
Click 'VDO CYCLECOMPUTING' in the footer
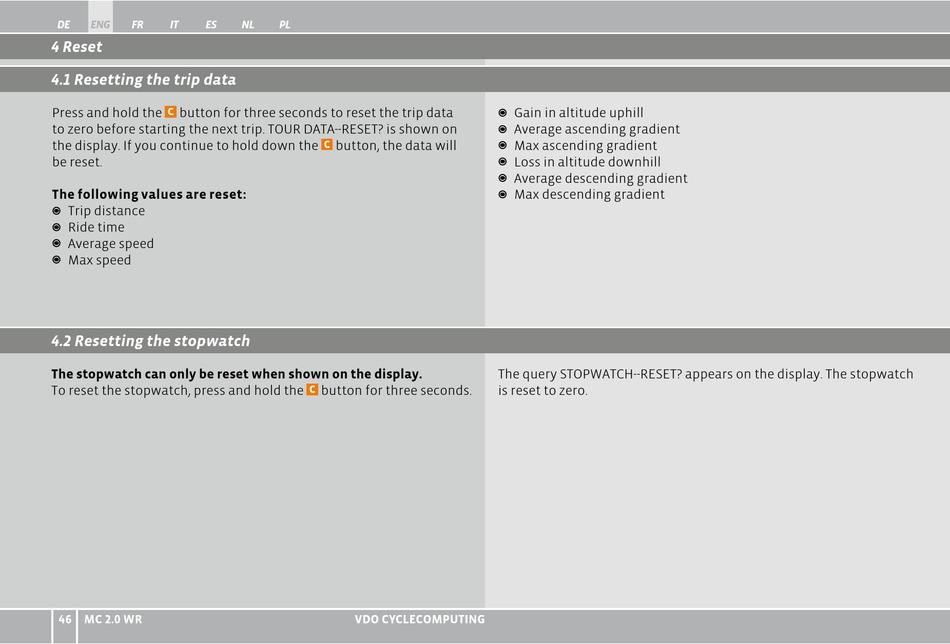pyautogui.click(x=420, y=619)
